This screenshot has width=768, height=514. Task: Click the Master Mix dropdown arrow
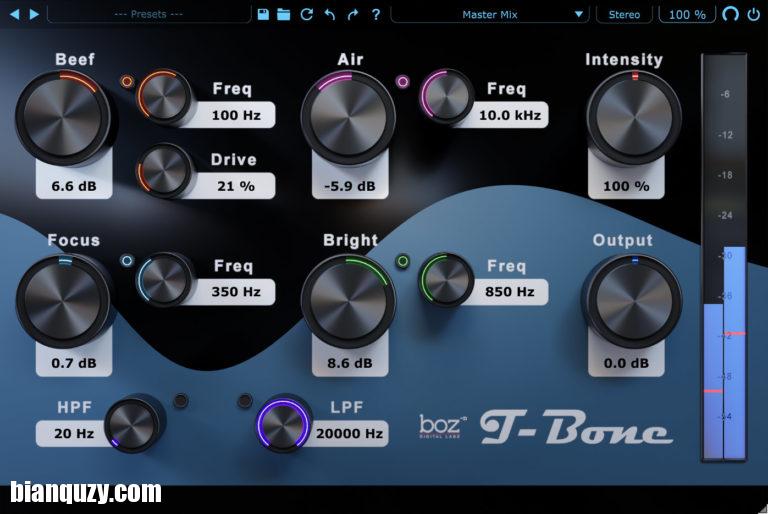578,15
